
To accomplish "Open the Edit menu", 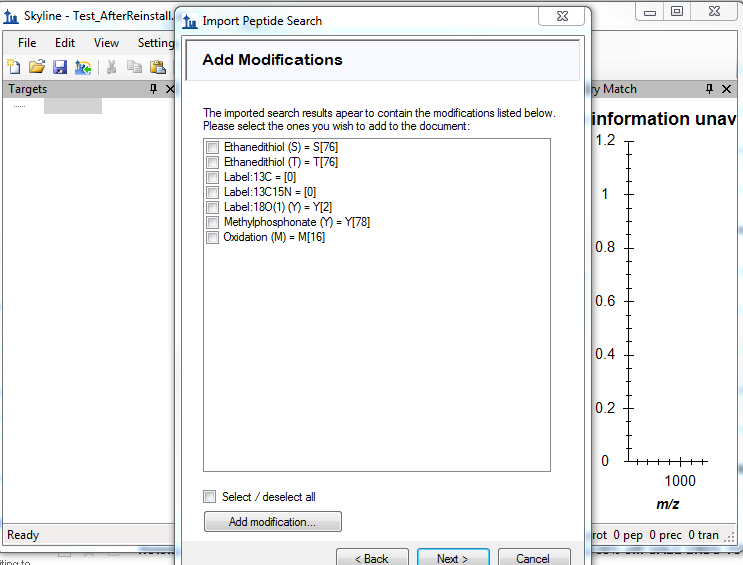I will [65, 43].
